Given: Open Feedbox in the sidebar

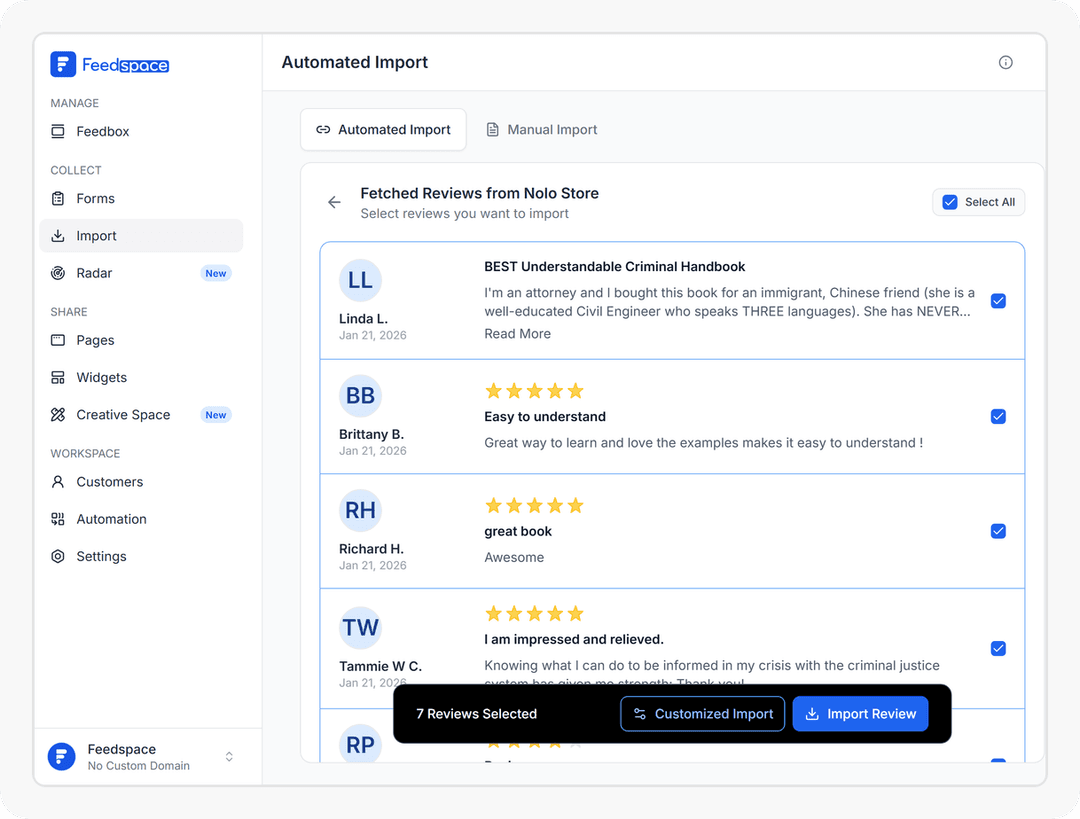Looking at the screenshot, I should pos(141,132).
